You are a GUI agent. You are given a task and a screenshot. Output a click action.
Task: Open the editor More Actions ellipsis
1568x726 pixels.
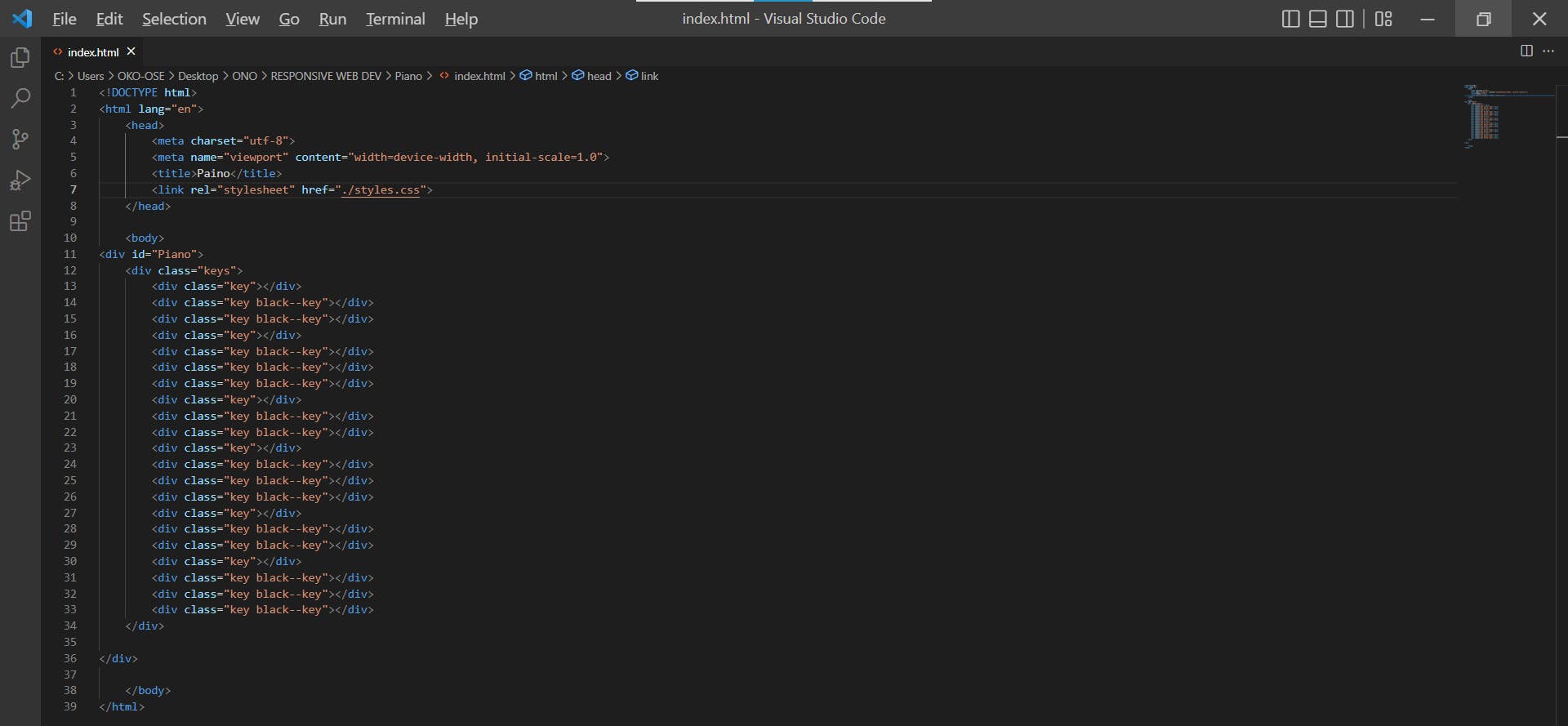coord(1548,51)
